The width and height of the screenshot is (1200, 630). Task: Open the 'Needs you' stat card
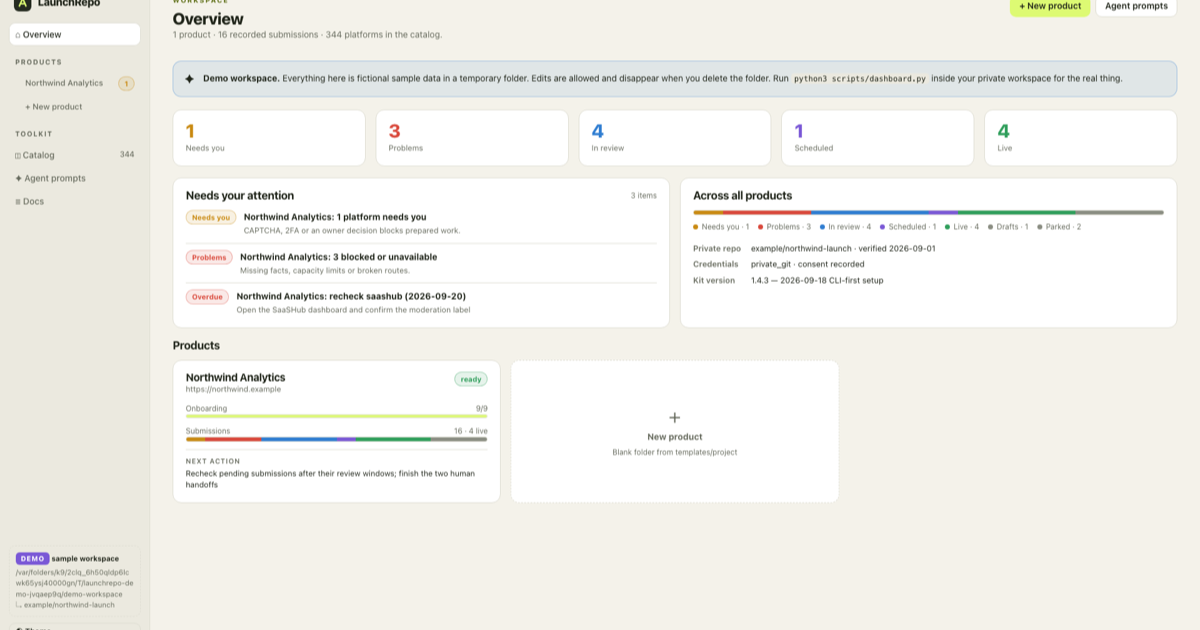(269, 138)
